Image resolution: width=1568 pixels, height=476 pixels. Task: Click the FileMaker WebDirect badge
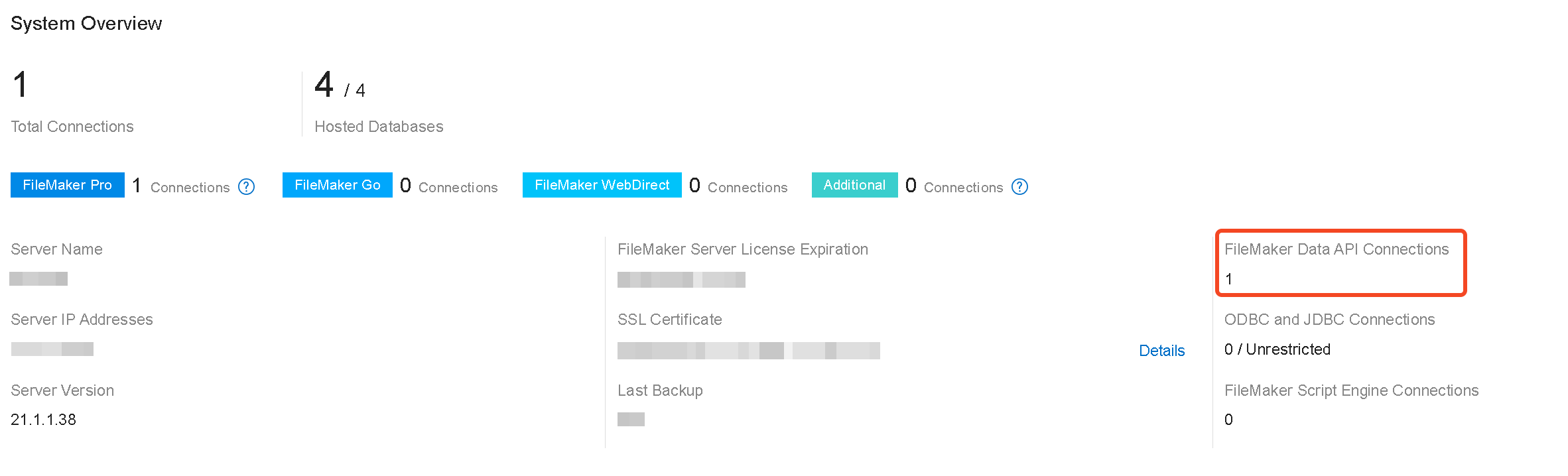(602, 185)
